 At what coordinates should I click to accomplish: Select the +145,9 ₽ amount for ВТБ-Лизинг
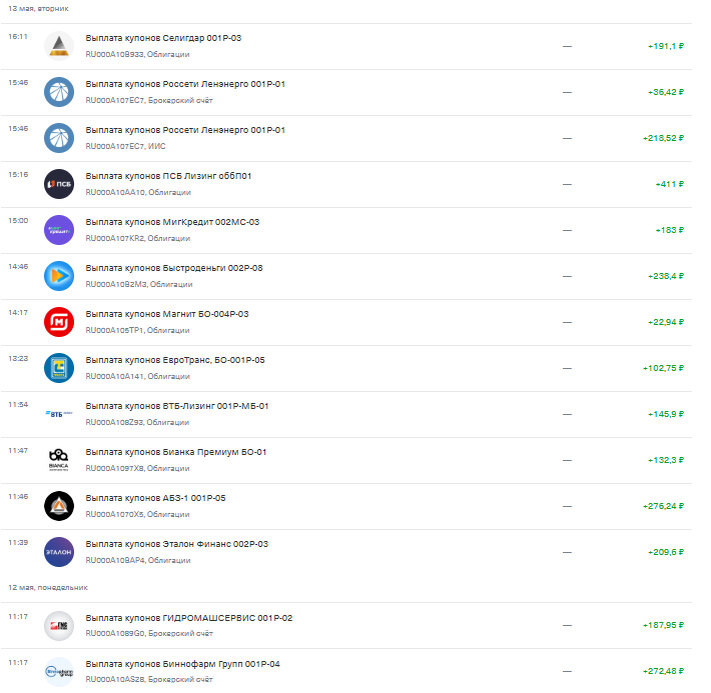click(x=666, y=414)
